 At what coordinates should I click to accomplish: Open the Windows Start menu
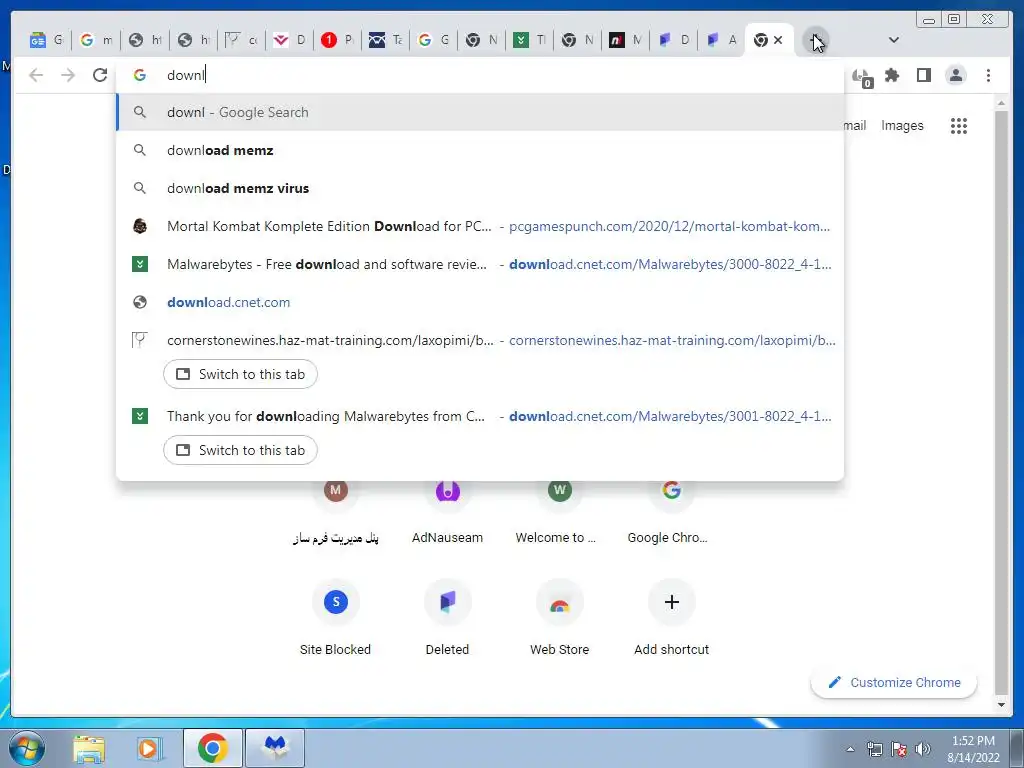(x=27, y=748)
